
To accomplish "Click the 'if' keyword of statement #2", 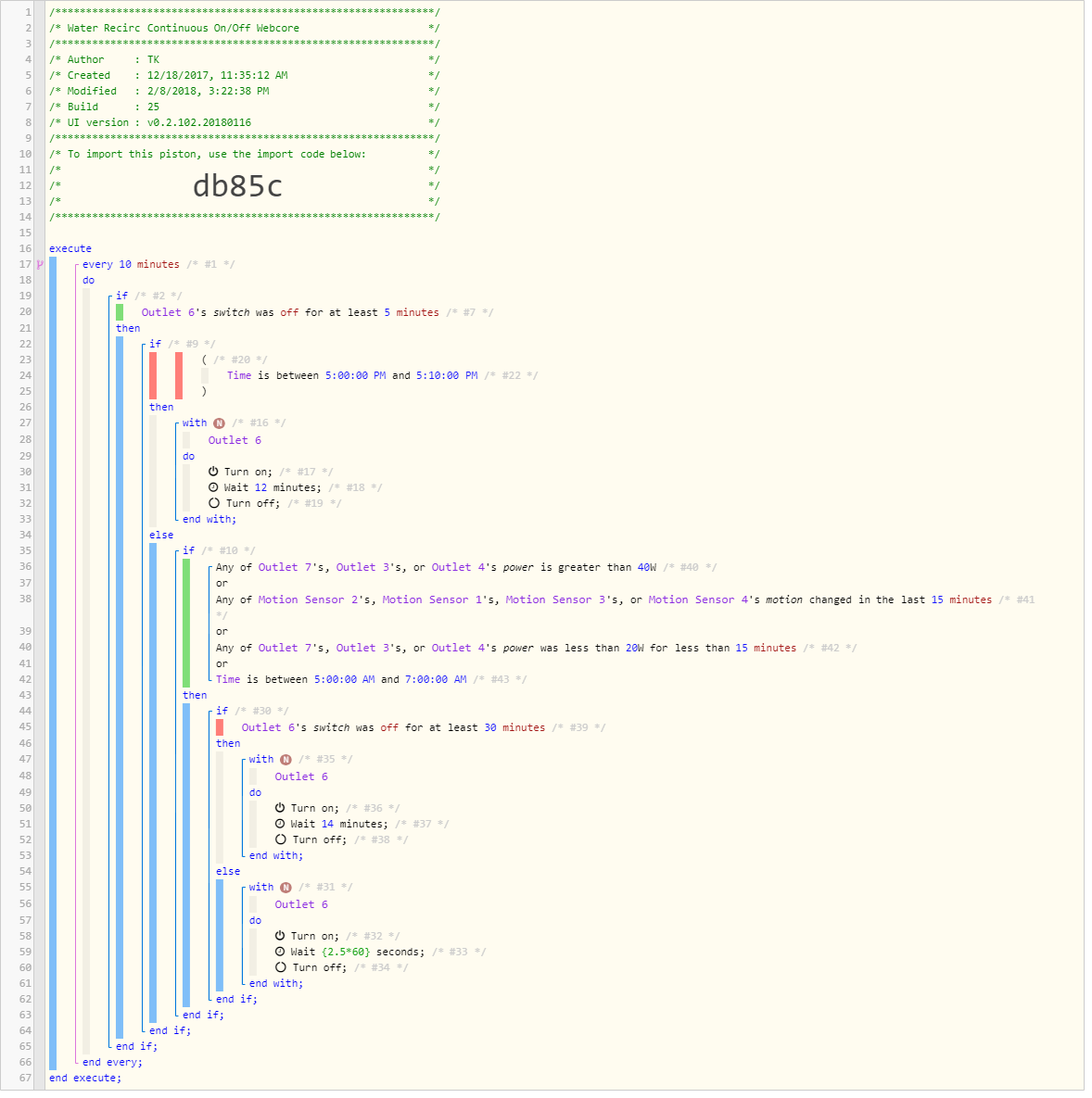I will click(122, 297).
